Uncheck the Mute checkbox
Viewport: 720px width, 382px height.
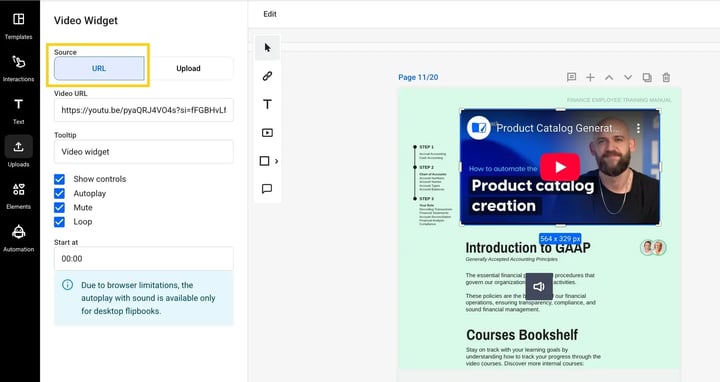tap(59, 208)
